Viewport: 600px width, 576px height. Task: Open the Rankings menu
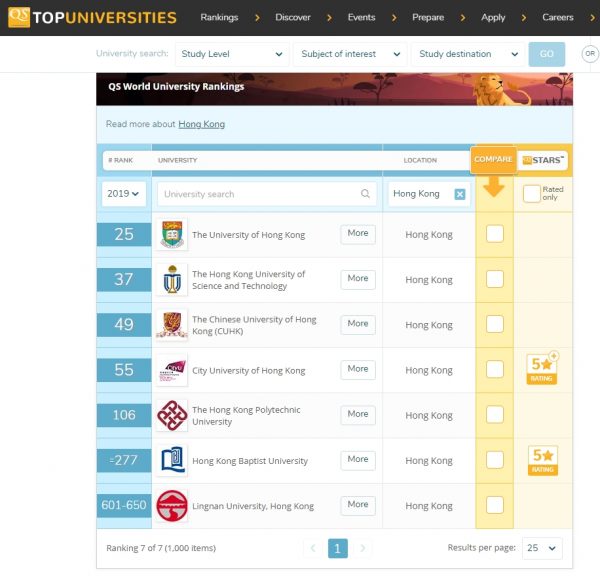[219, 17]
